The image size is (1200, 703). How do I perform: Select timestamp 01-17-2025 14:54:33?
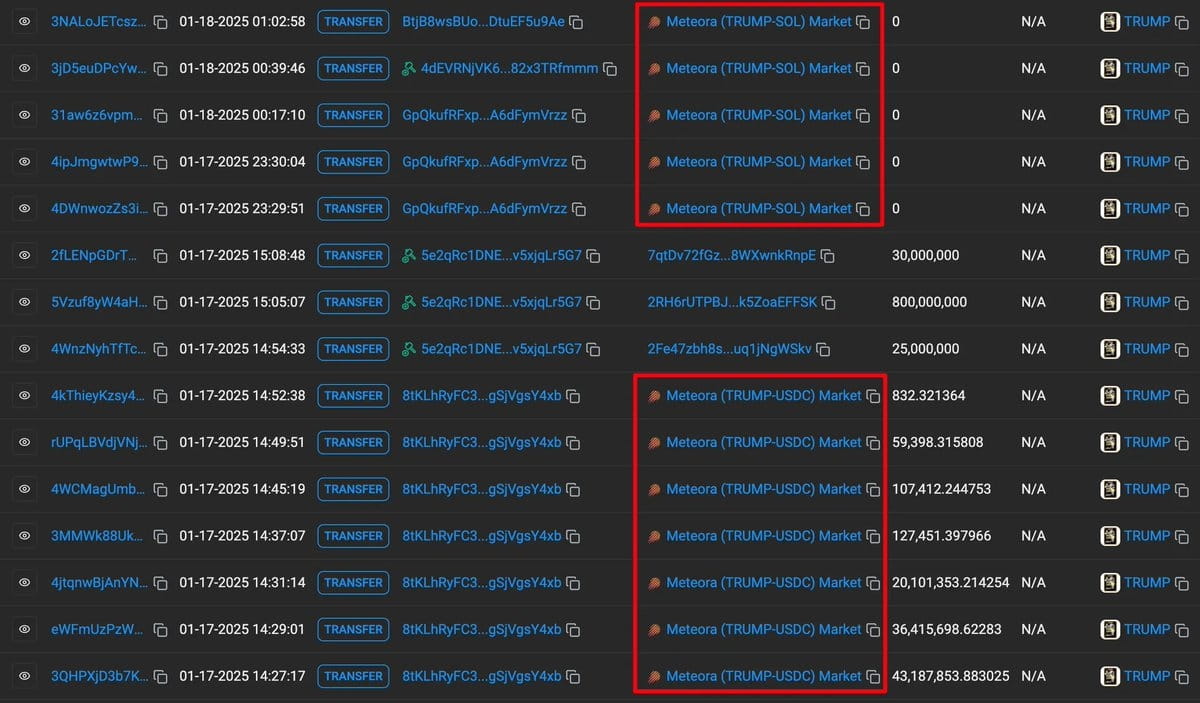[x=242, y=349]
